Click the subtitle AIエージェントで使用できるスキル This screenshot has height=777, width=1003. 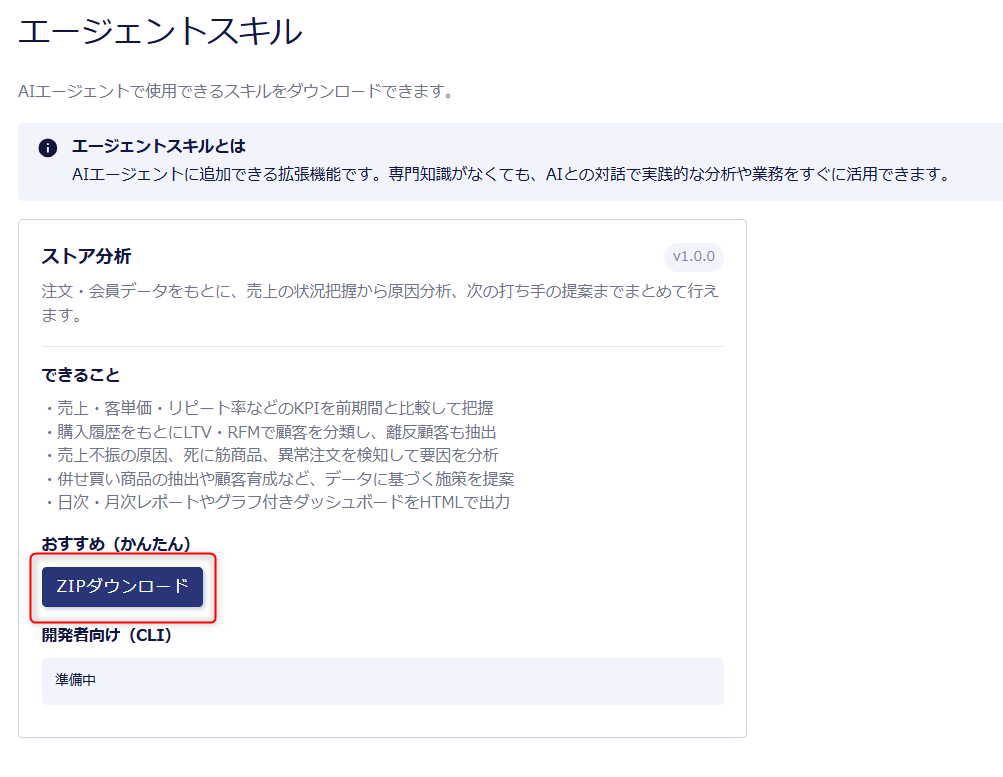point(235,91)
